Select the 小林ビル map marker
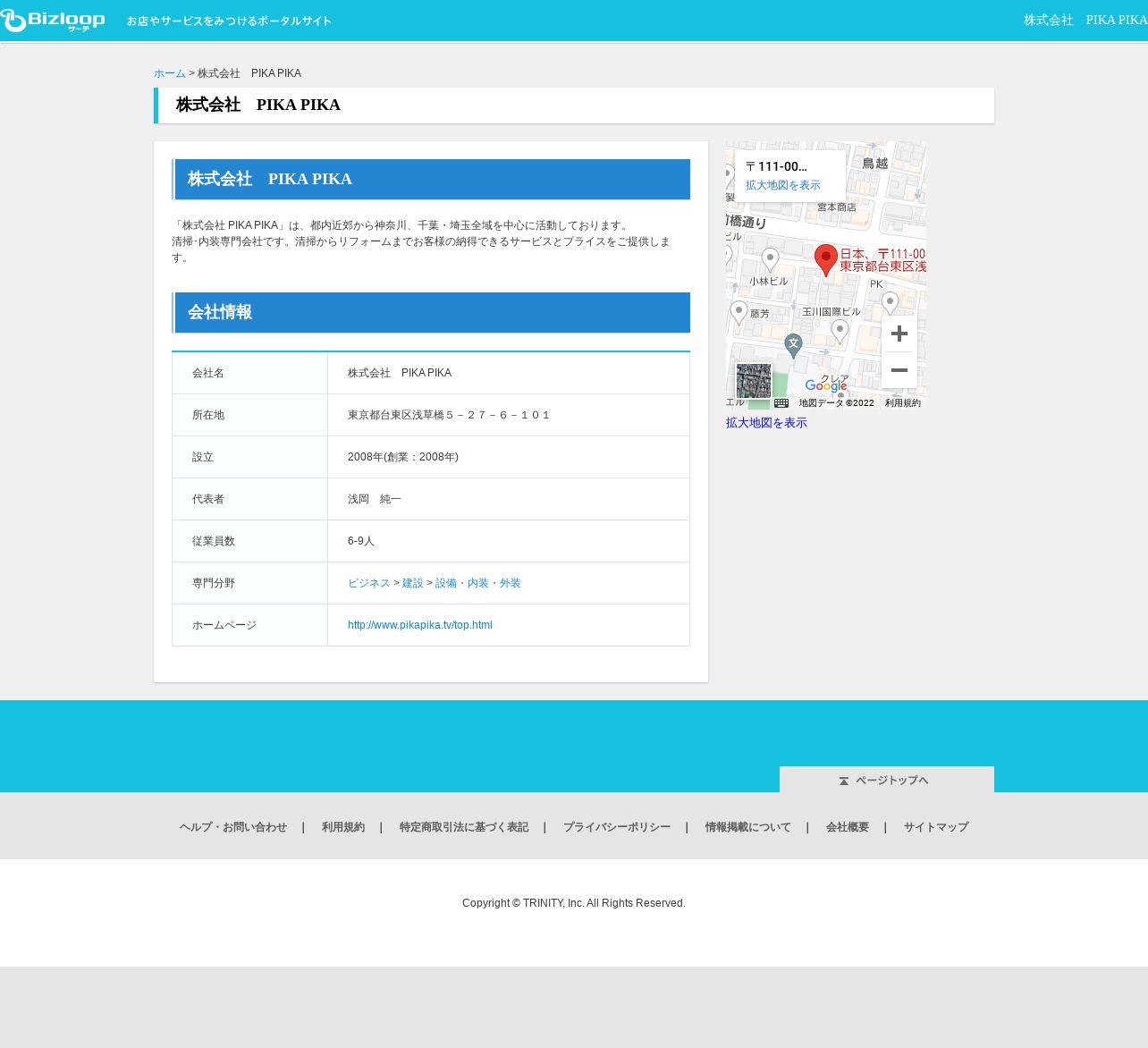This screenshot has width=1148, height=1048. click(x=770, y=260)
